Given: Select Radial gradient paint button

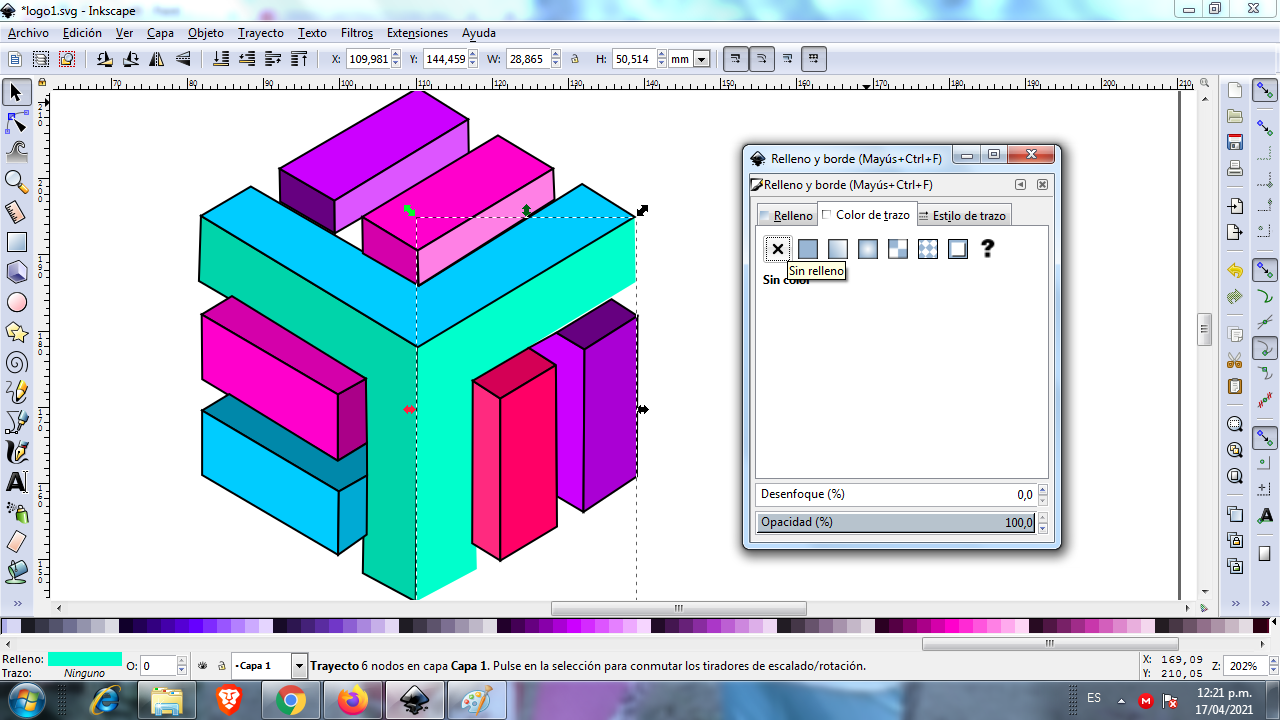Looking at the screenshot, I should 868,249.
